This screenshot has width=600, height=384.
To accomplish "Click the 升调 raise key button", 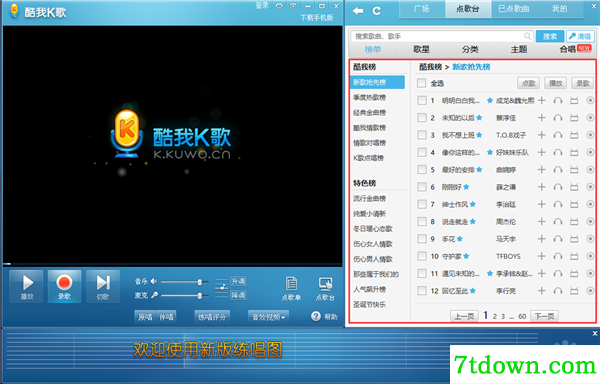I will click(x=238, y=281).
